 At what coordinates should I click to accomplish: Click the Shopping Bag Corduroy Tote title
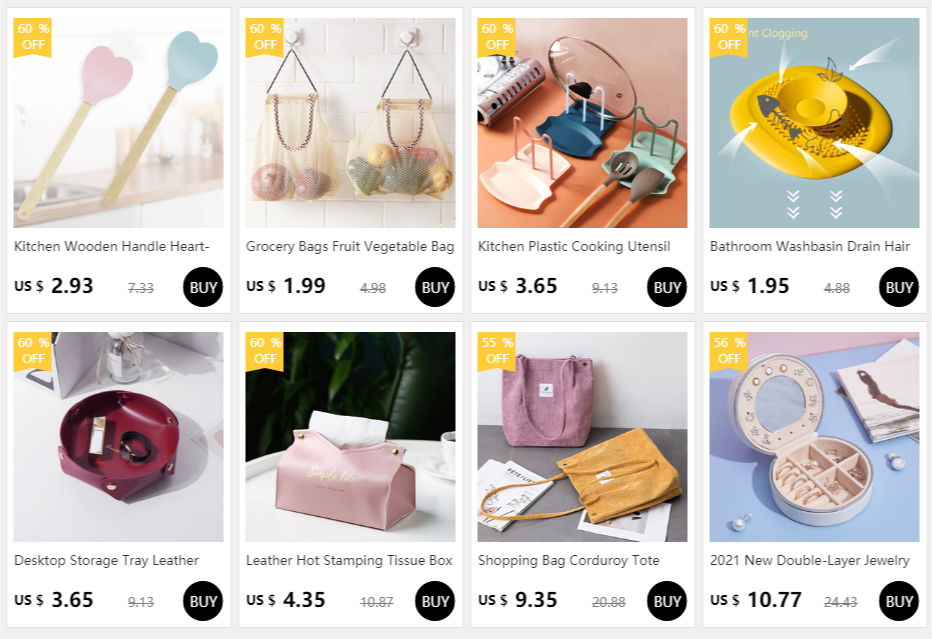pos(568,561)
